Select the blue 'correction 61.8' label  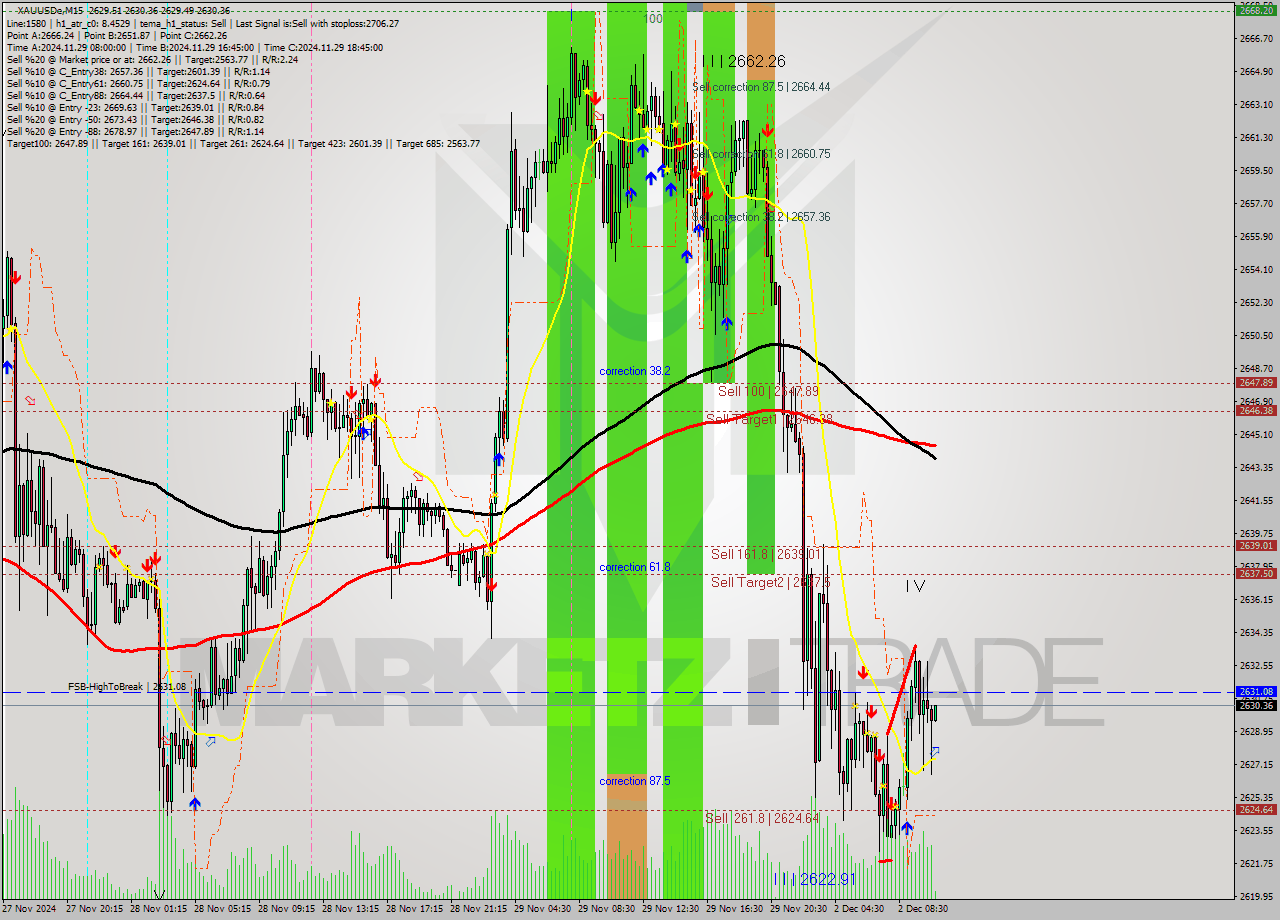[x=635, y=567]
